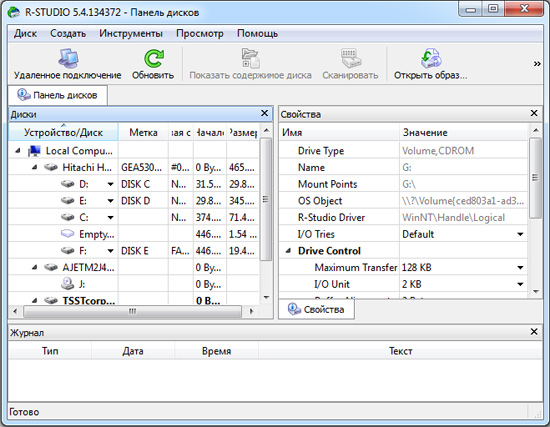The height and width of the screenshot is (427, 550).
Task: Open the Просмотр menu
Action: 200,34
